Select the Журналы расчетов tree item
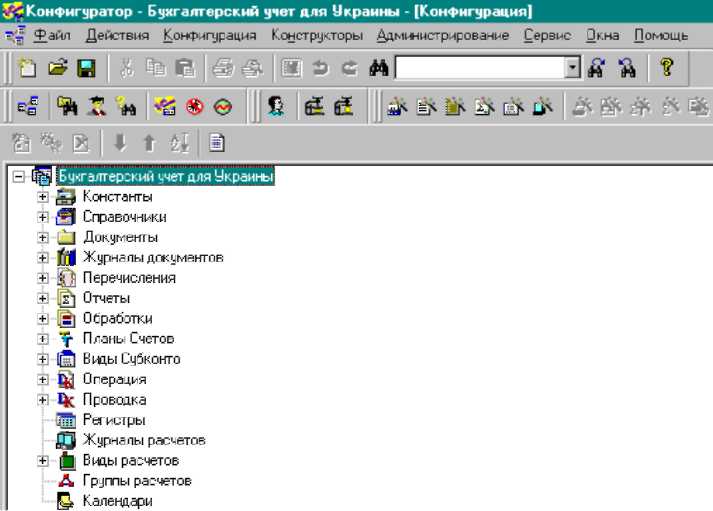This screenshot has height=511, width=713. [x=144, y=440]
